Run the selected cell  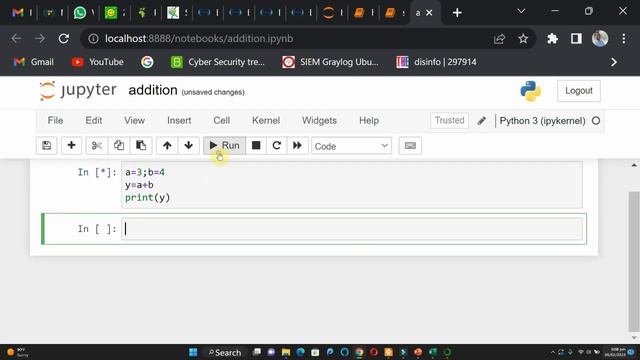click(224, 146)
